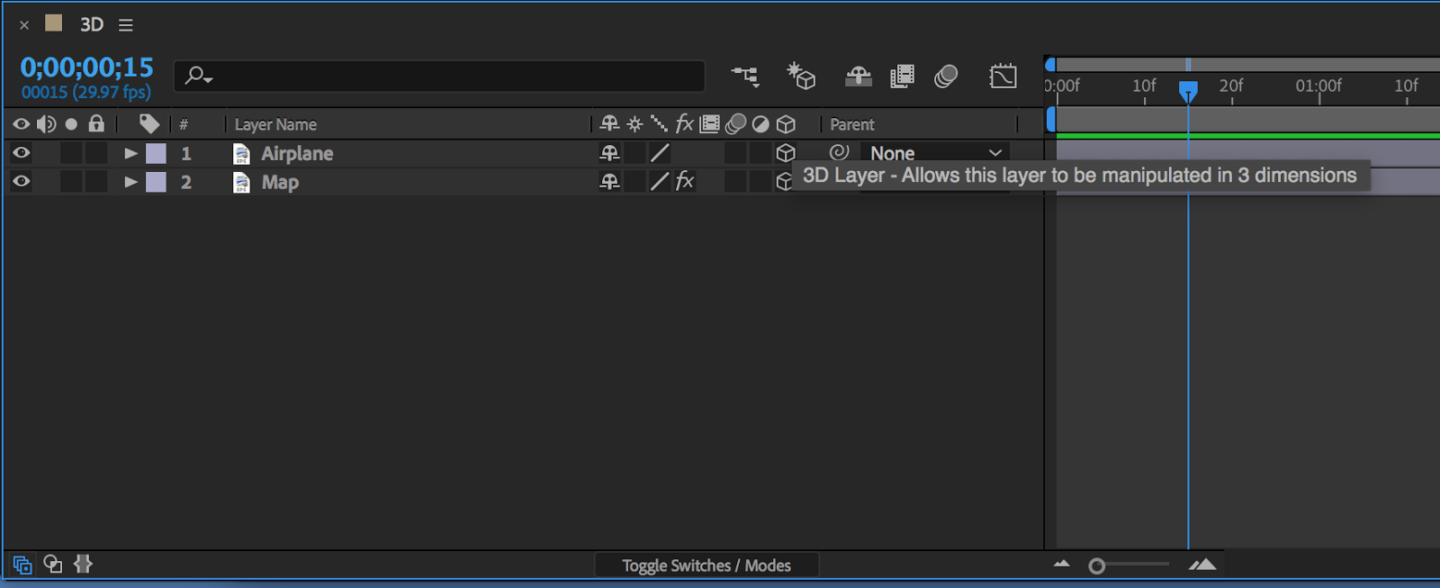
Task: Lock the Map layer
Action: click(x=96, y=182)
